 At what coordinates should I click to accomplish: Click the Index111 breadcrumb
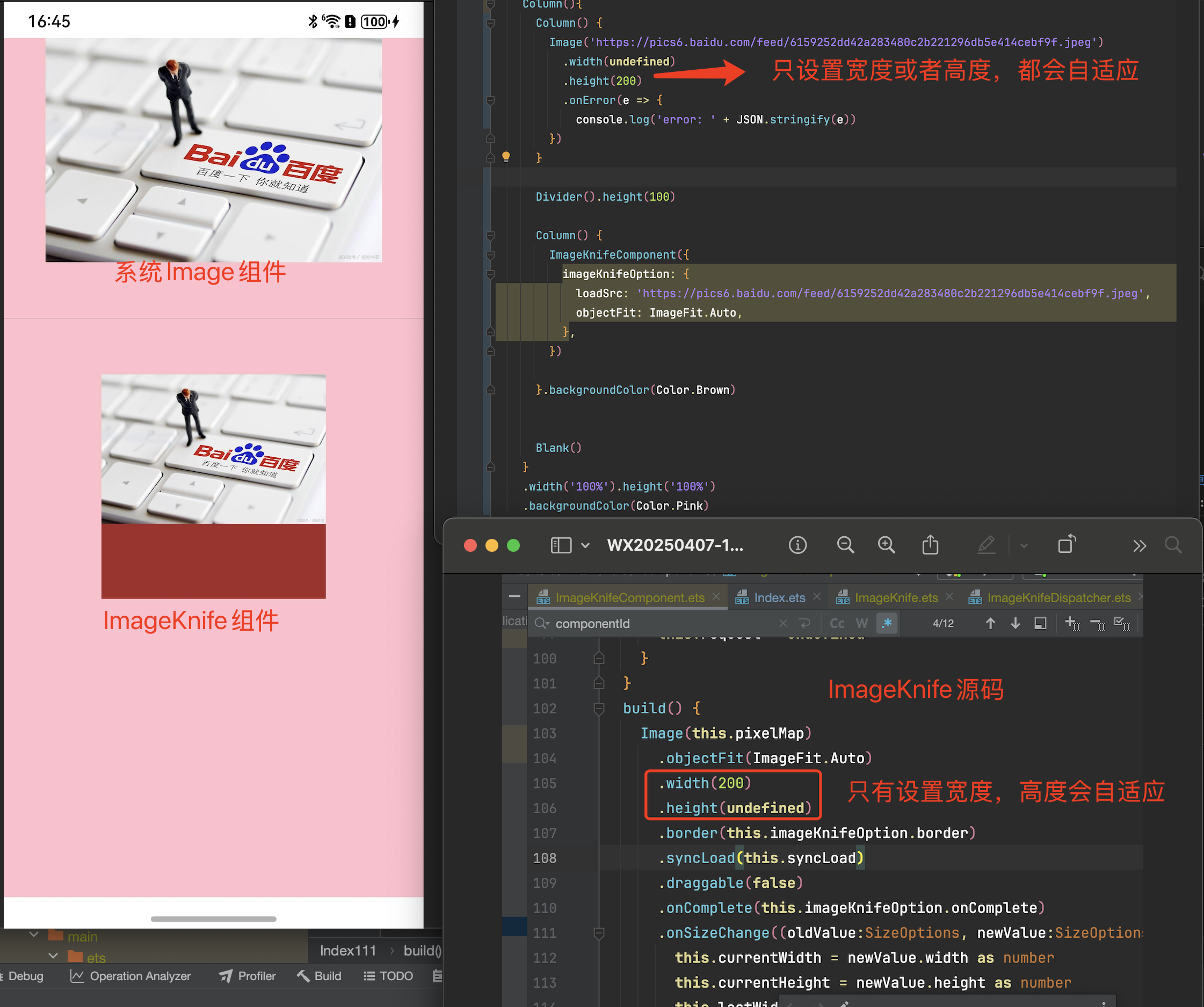[x=348, y=951]
